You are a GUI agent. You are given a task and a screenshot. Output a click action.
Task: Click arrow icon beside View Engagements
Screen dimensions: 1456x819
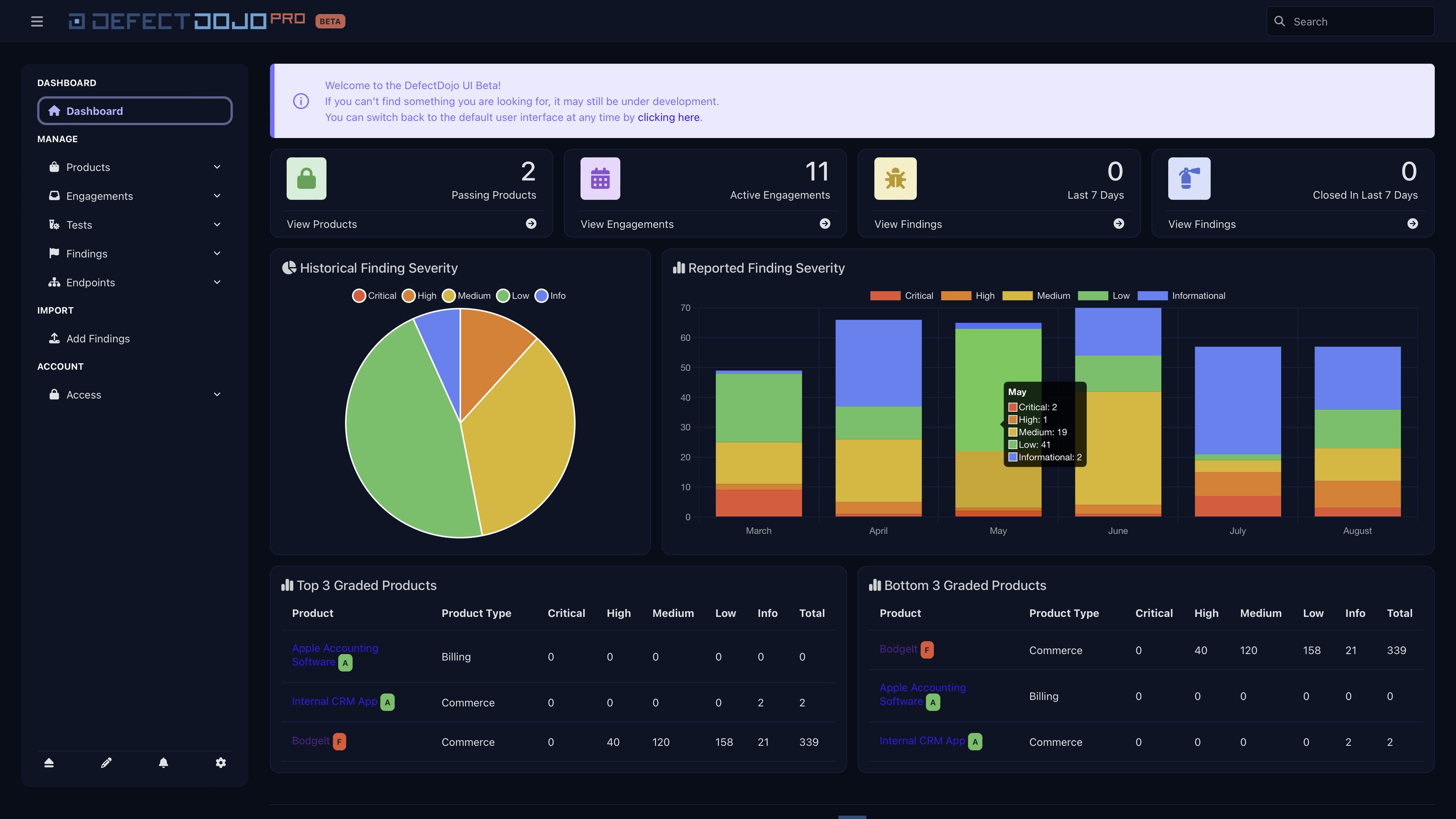click(825, 224)
